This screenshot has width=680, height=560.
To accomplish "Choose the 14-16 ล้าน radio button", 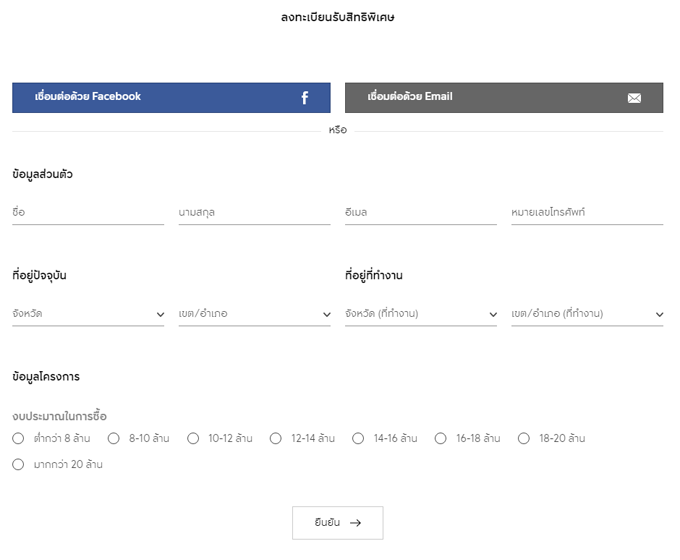I will pyautogui.click(x=358, y=438).
